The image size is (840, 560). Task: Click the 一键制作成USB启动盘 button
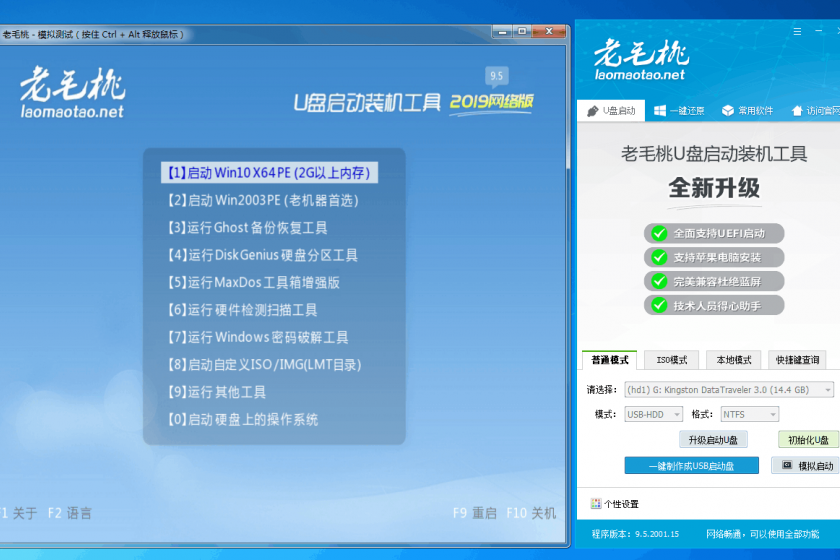(x=691, y=466)
